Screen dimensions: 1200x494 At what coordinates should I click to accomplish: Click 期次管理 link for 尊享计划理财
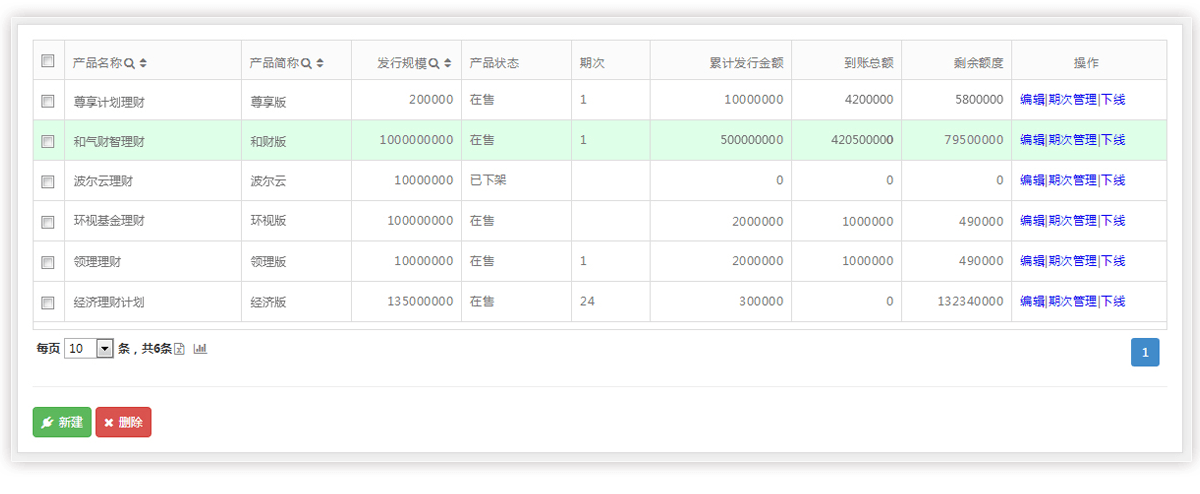(1072, 100)
